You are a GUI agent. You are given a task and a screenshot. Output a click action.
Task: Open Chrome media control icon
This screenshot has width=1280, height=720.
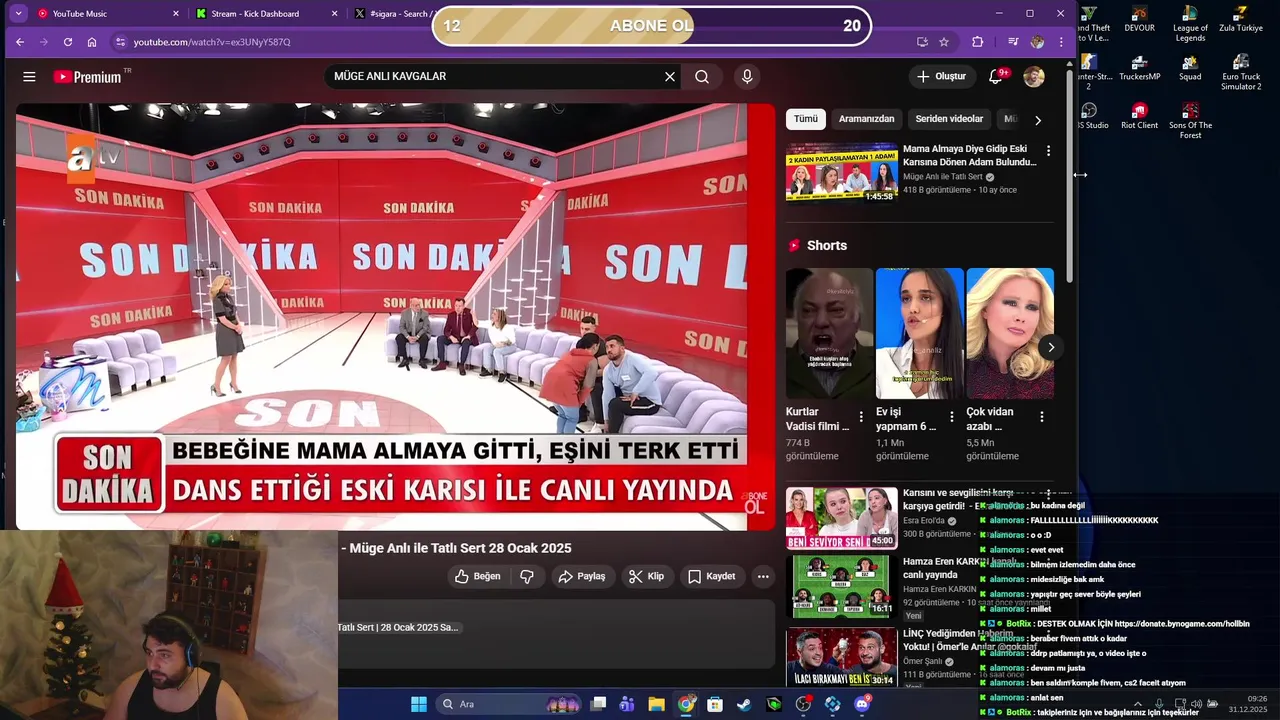tap(1013, 42)
